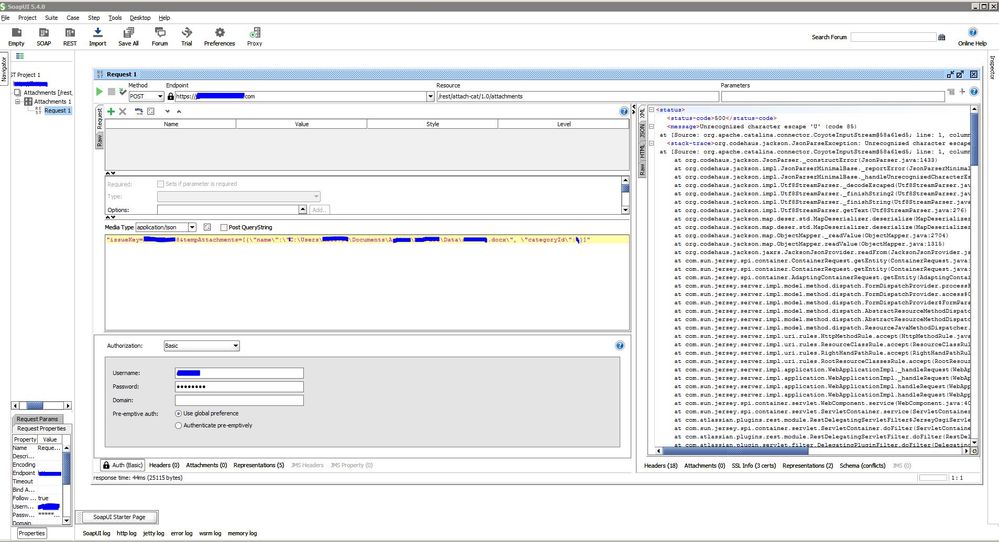
Task: Open the SSL Info (3 certs) tab
Action: coord(754,466)
